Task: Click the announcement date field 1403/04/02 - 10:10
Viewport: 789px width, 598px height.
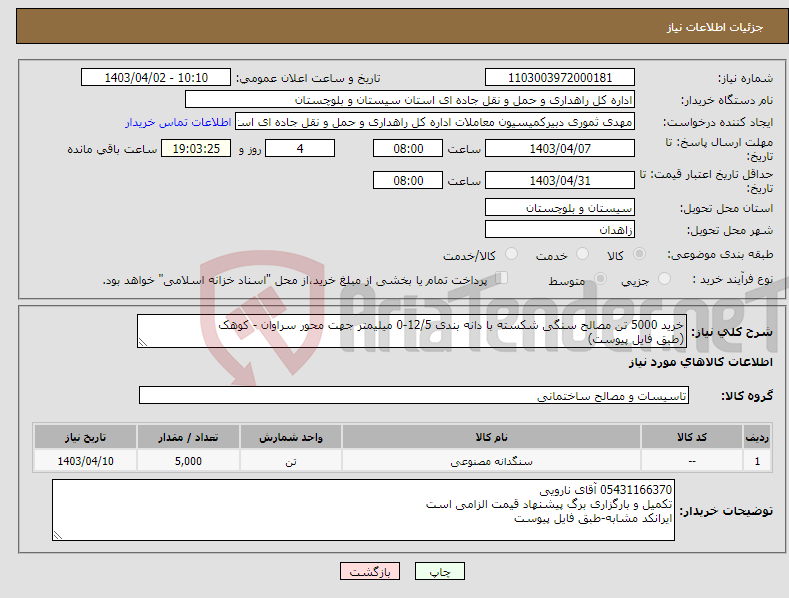Action: 155,78
